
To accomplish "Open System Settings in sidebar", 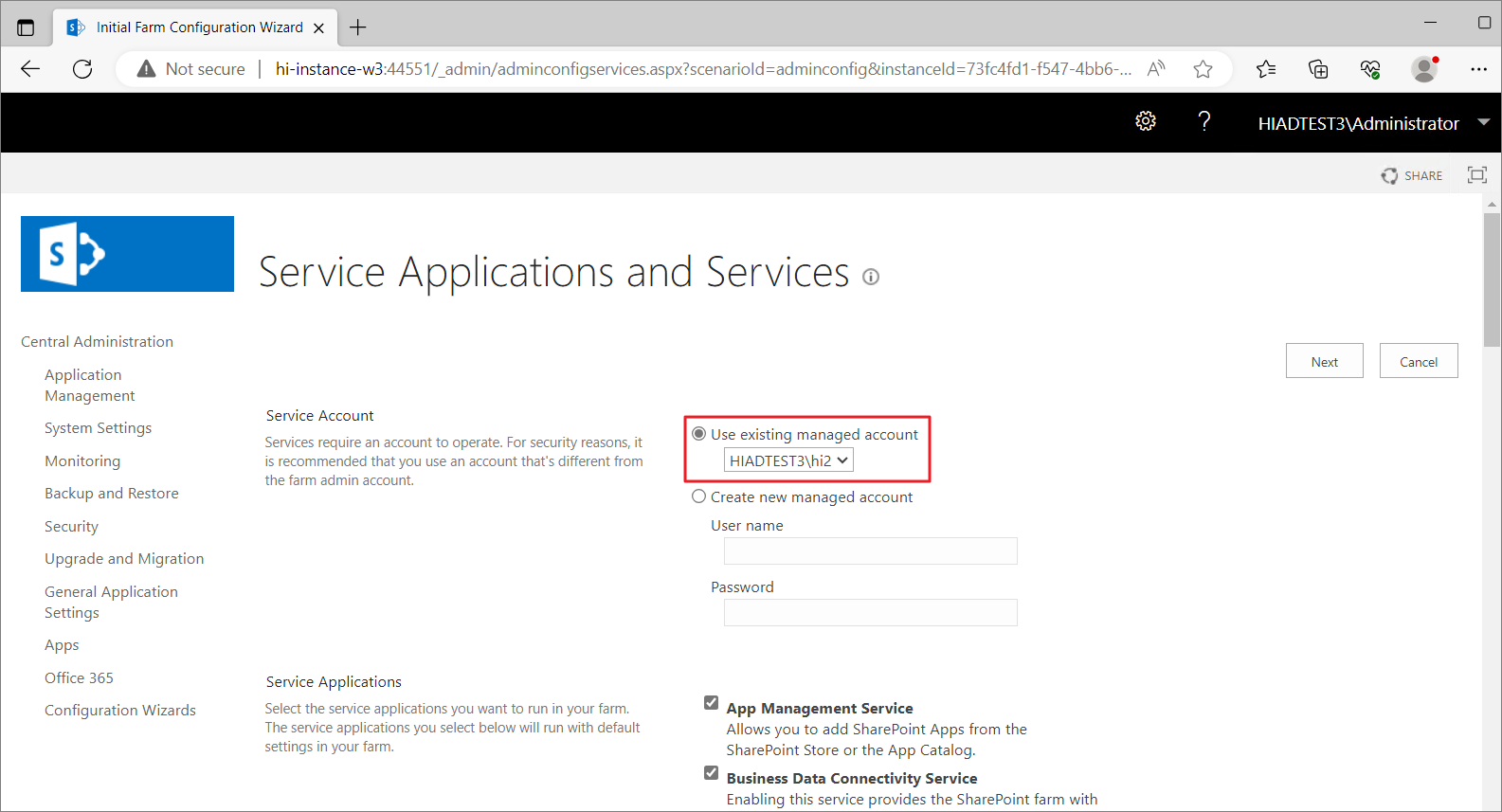I will pos(98,428).
